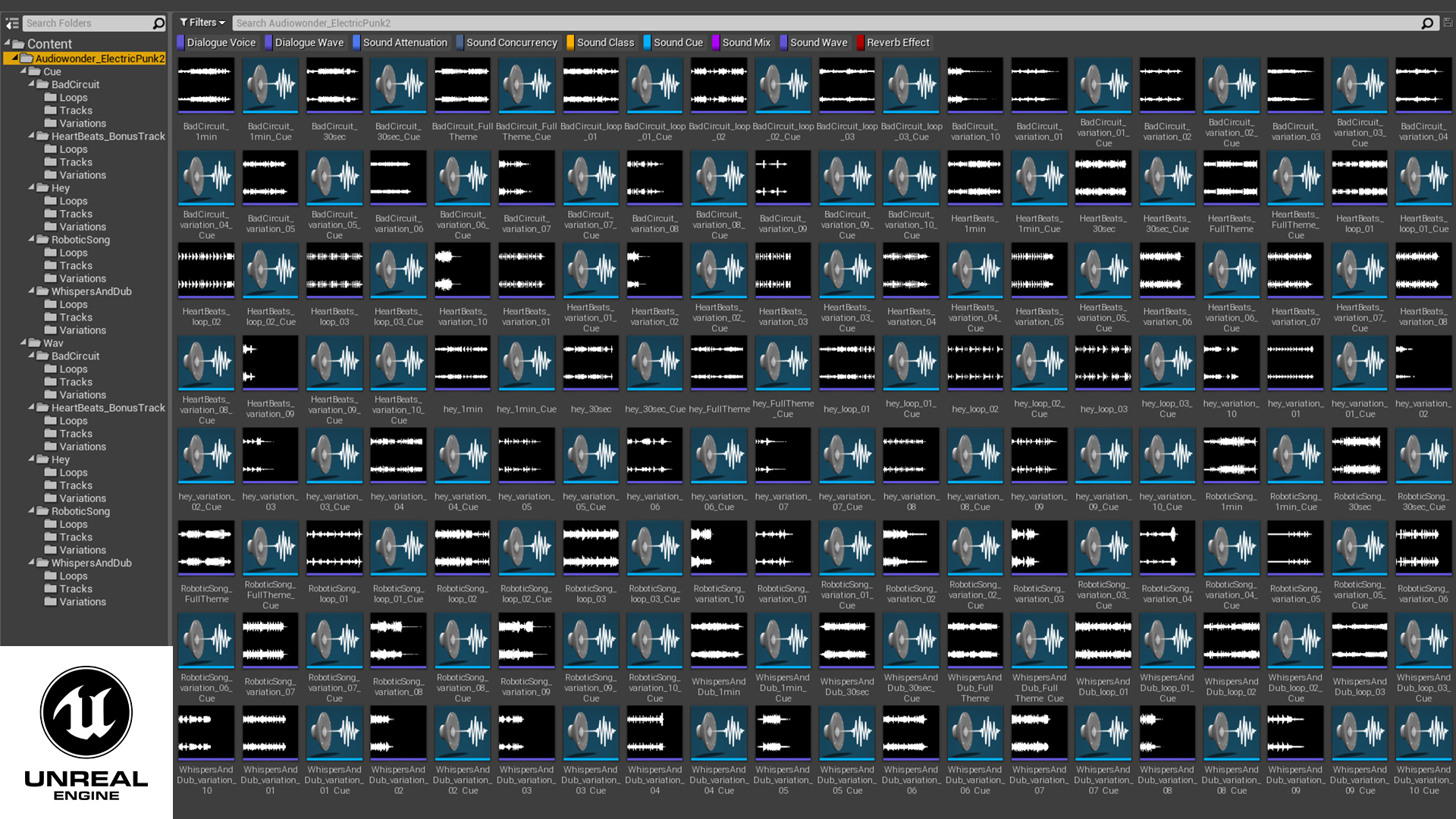This screenshot has height=819, width=1456.
Task: Toggle the Sound Cue filter
Action: pyautogui.click(x=674, y=42)
